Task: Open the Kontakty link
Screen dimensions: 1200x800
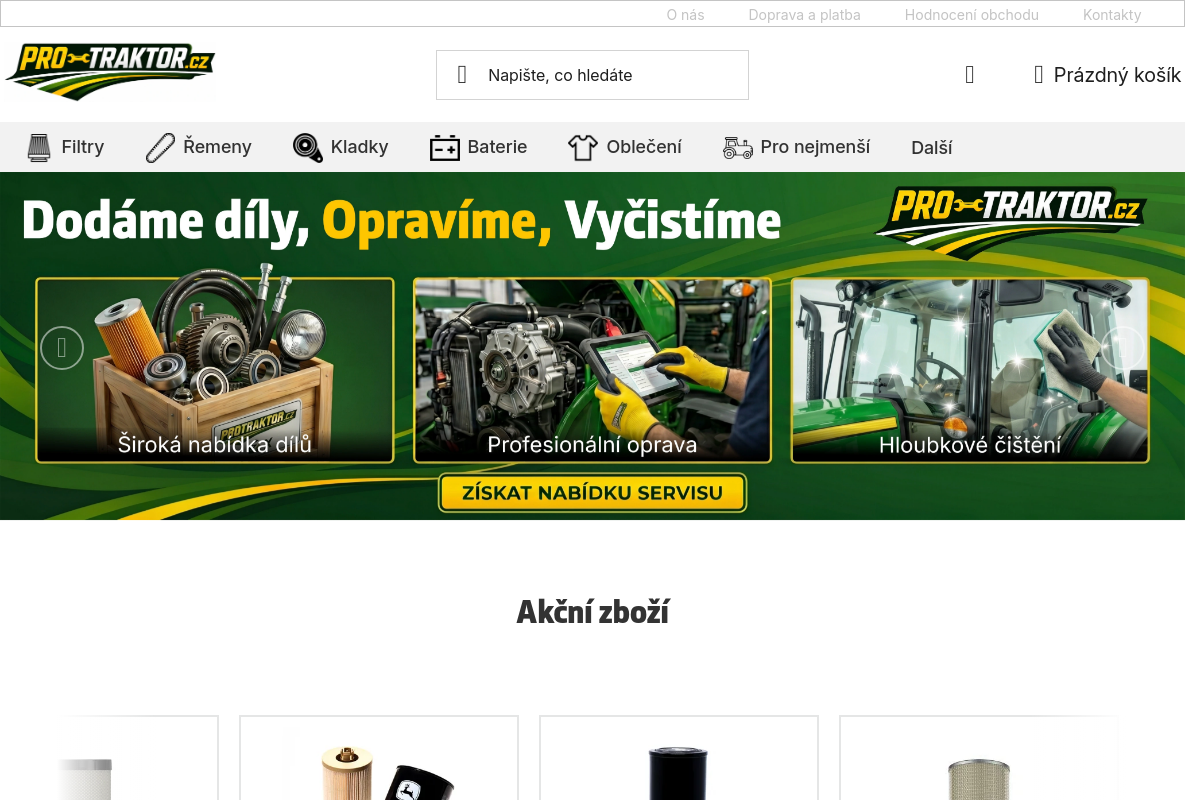Action: coord(1112,15)
